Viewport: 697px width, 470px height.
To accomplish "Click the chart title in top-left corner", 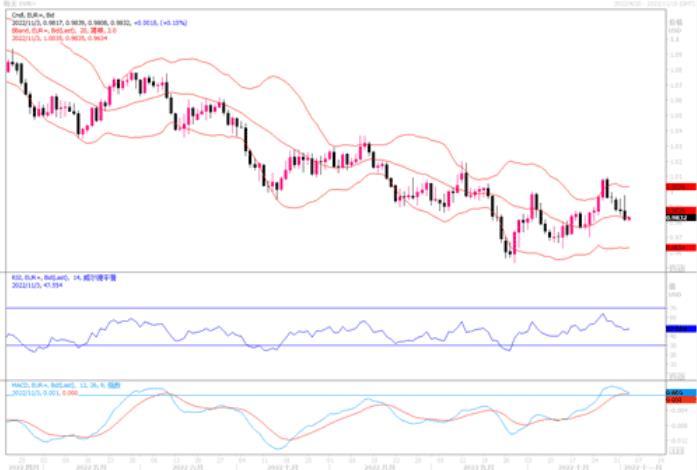I will pyautogui.click(x=15, y=5).
